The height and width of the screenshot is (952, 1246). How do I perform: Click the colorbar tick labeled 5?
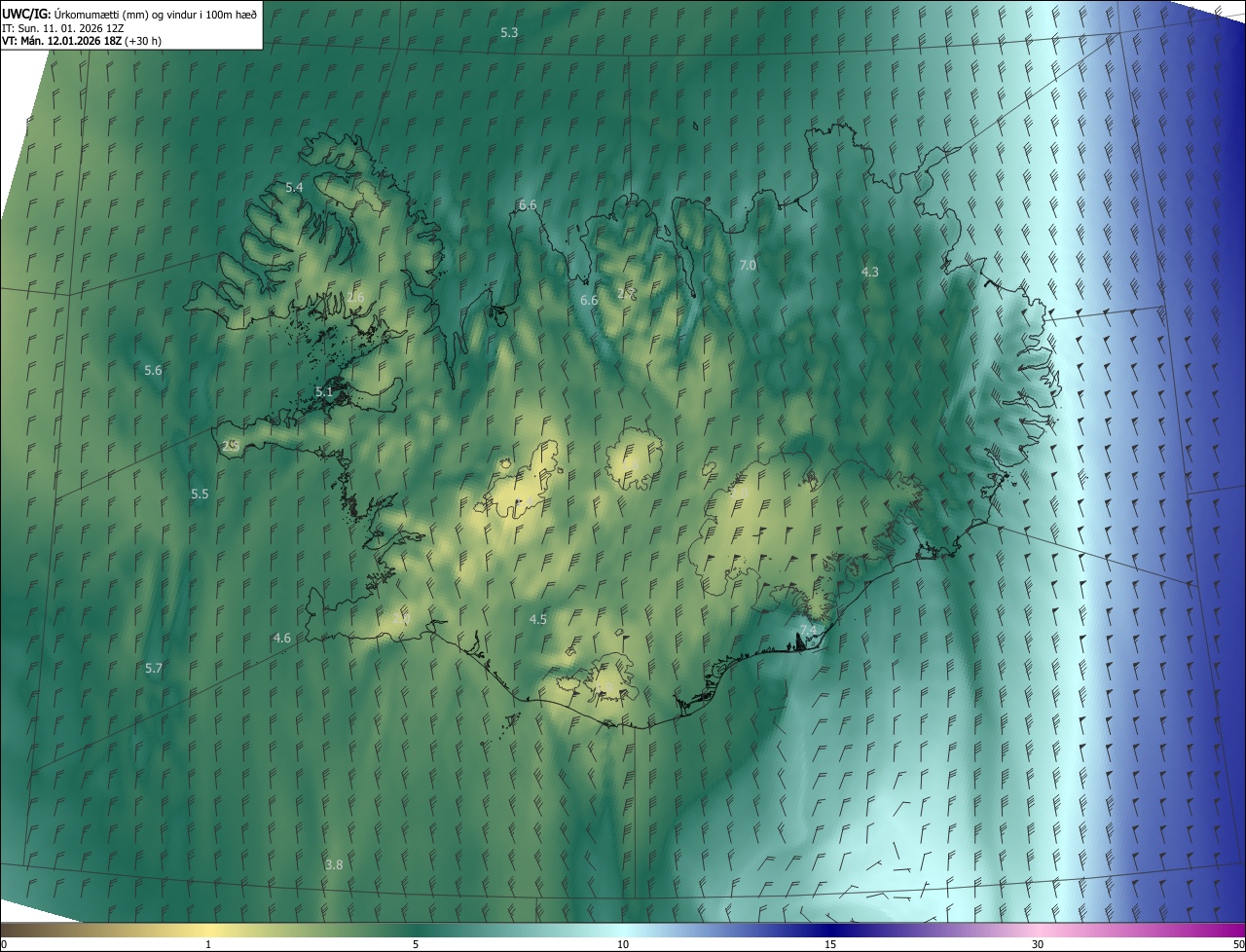[416, 945]
